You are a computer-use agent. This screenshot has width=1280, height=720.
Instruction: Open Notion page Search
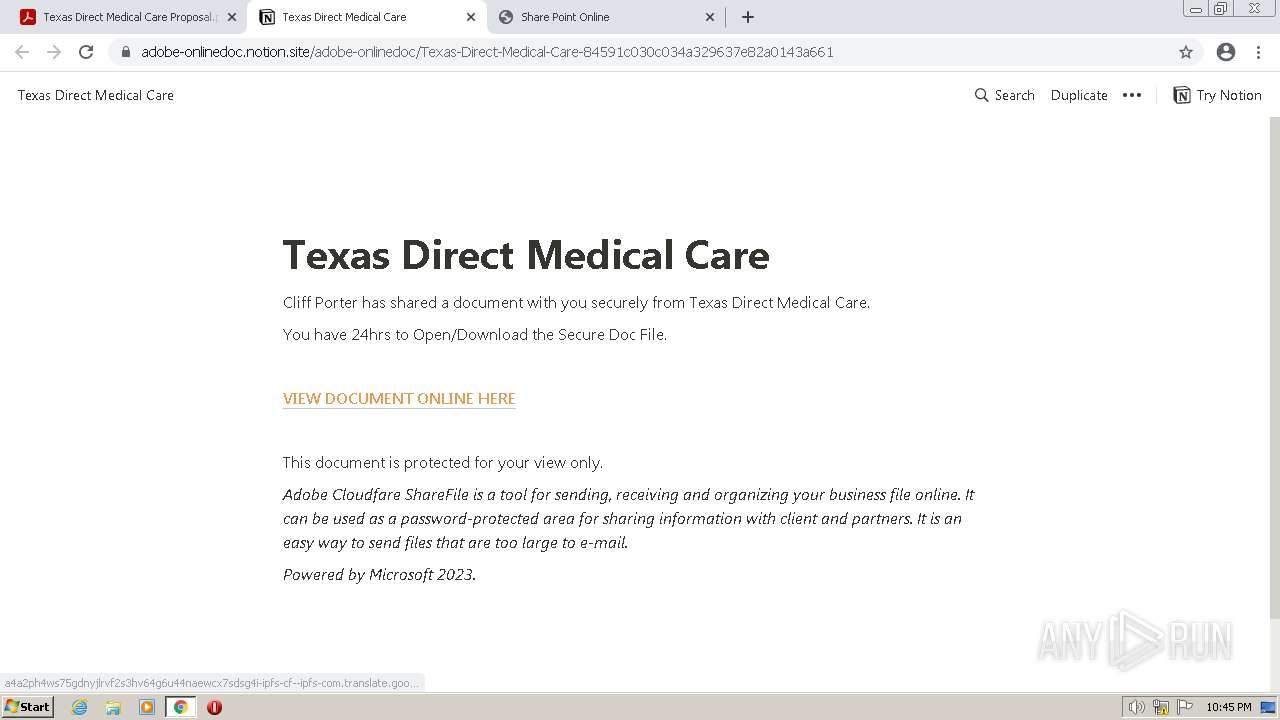tap(1005, 95)
